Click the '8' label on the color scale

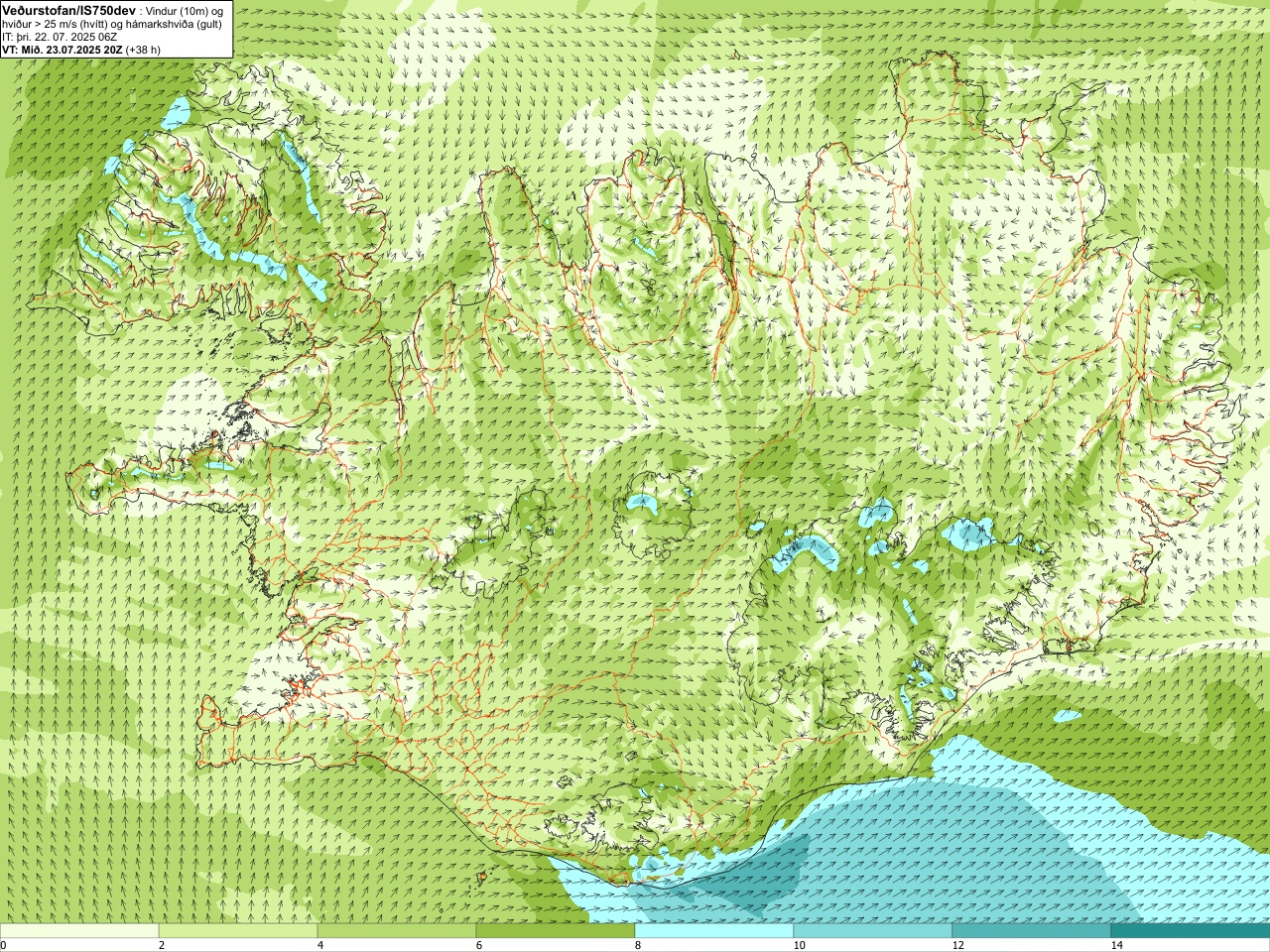pos(638,945)
